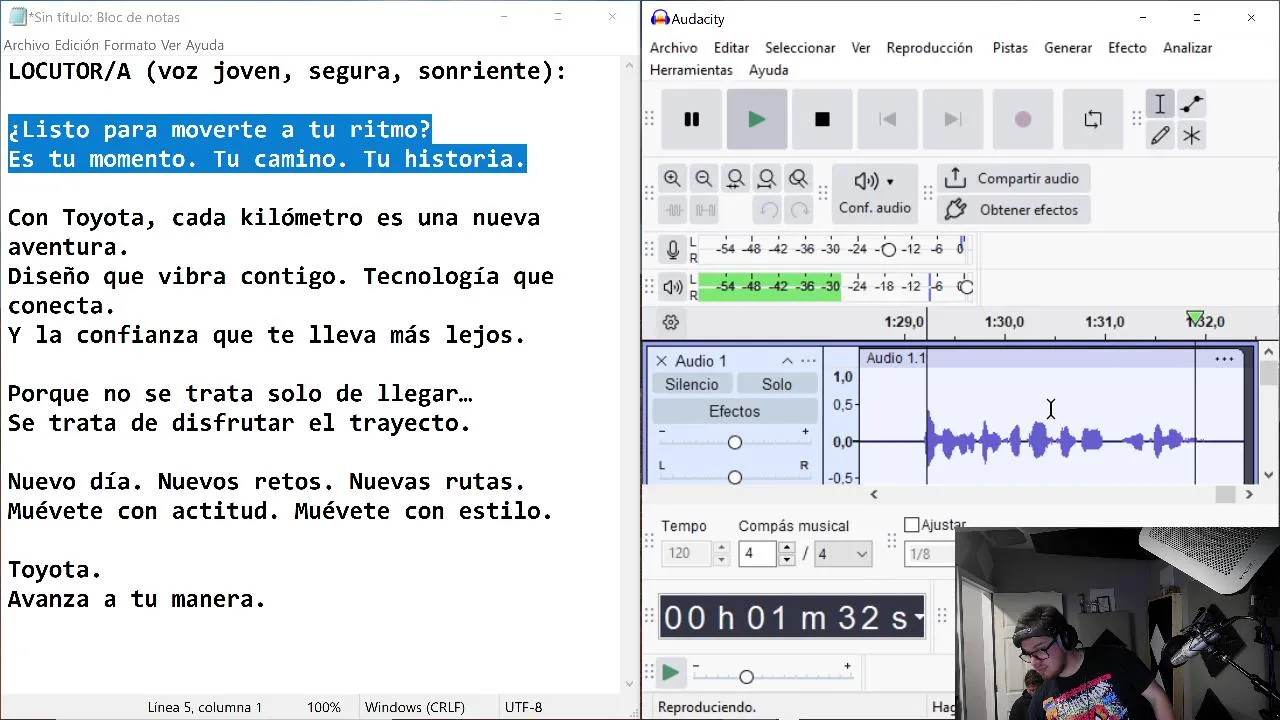Image resolution: width=1280 pixels, height=720 pixels.
Task: Click the Tempo value field
Action: pos(686,554)
